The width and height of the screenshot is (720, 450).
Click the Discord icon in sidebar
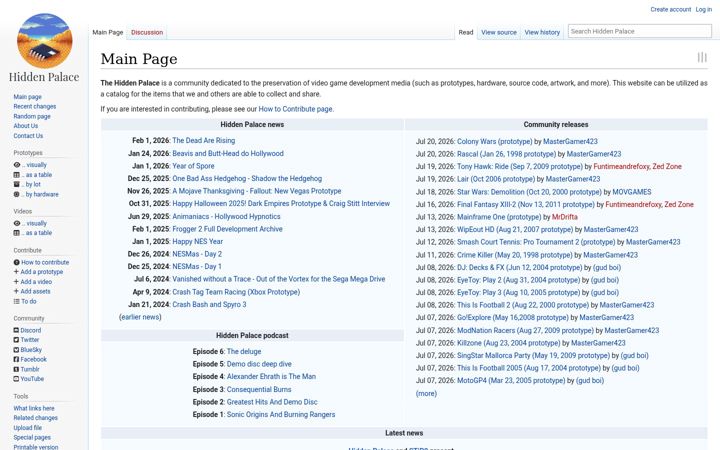[x=16, y=330]
